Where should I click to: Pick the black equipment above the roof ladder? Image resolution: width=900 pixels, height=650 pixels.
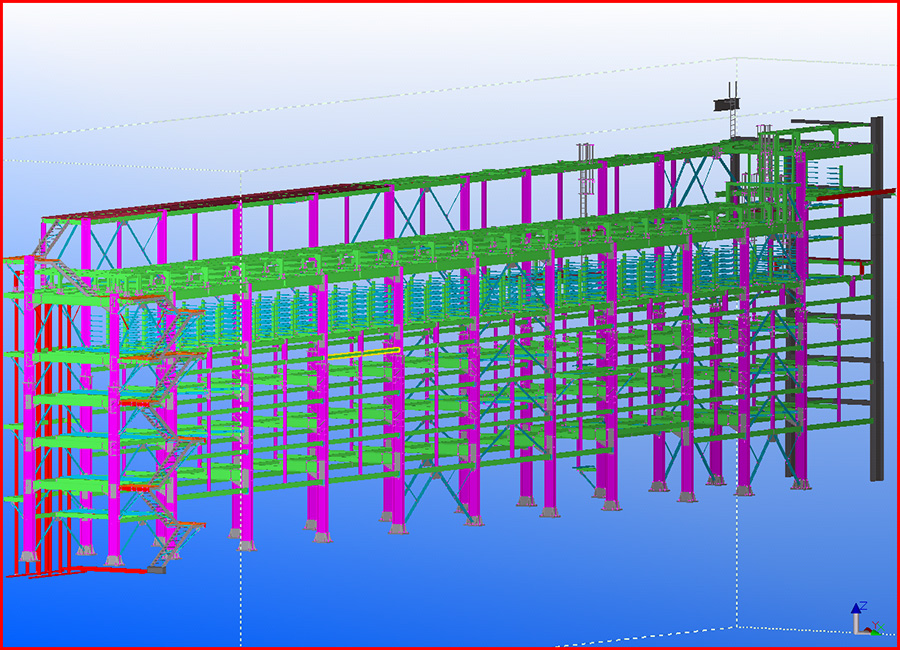(x=729, y=102)
